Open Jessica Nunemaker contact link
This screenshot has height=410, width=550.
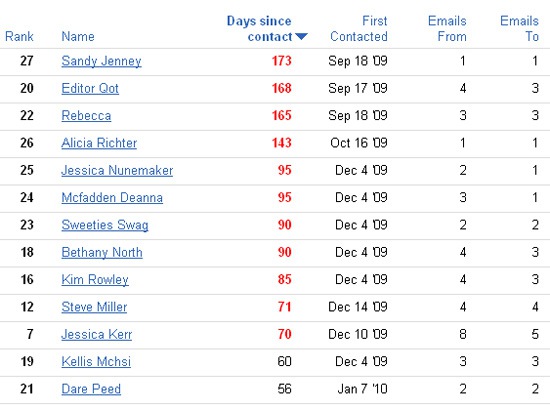117,170
